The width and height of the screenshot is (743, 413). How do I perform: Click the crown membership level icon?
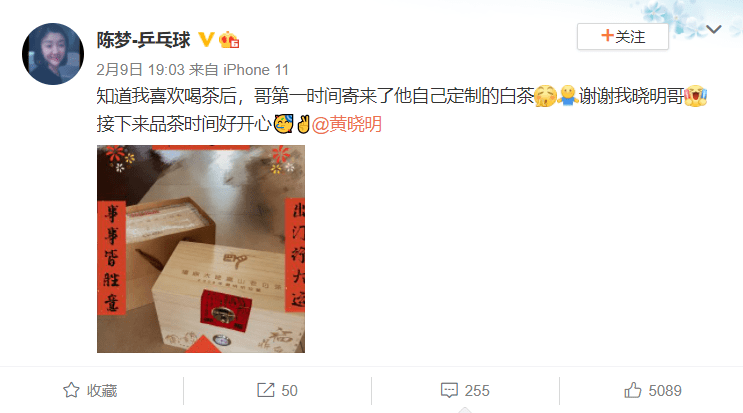tap(229, 40)
